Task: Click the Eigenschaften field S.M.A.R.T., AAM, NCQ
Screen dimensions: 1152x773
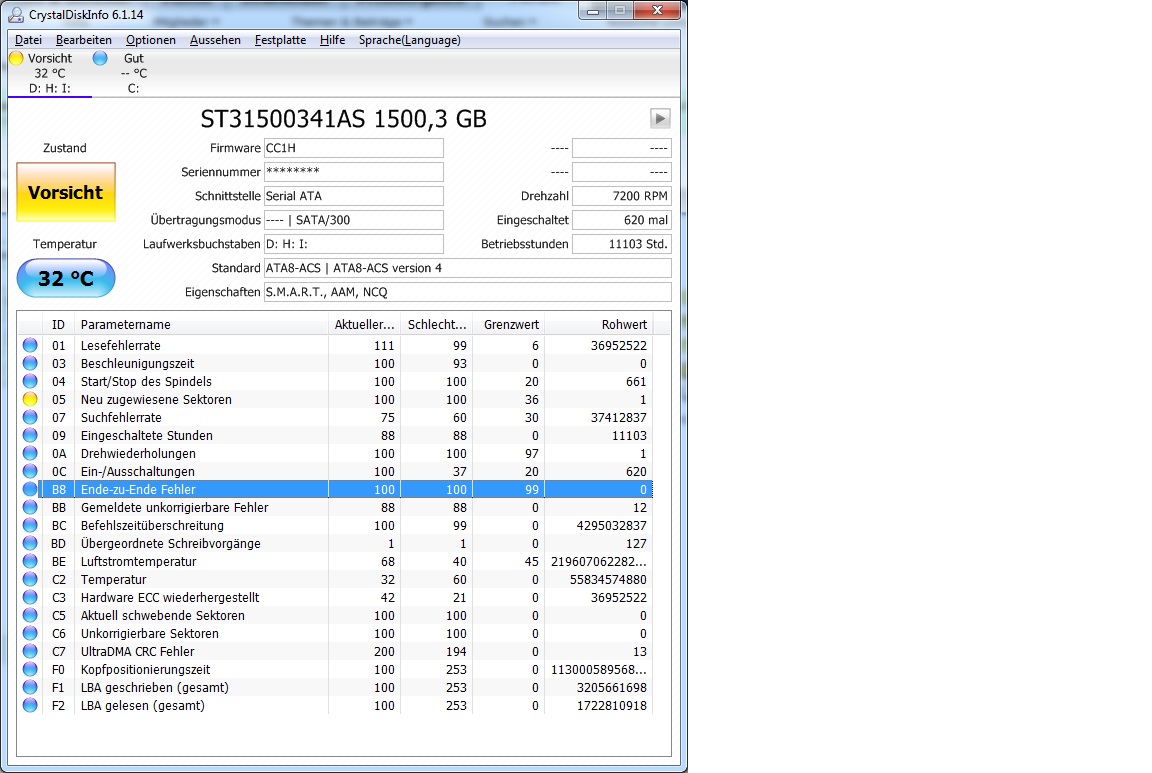Action: [468, 292]
